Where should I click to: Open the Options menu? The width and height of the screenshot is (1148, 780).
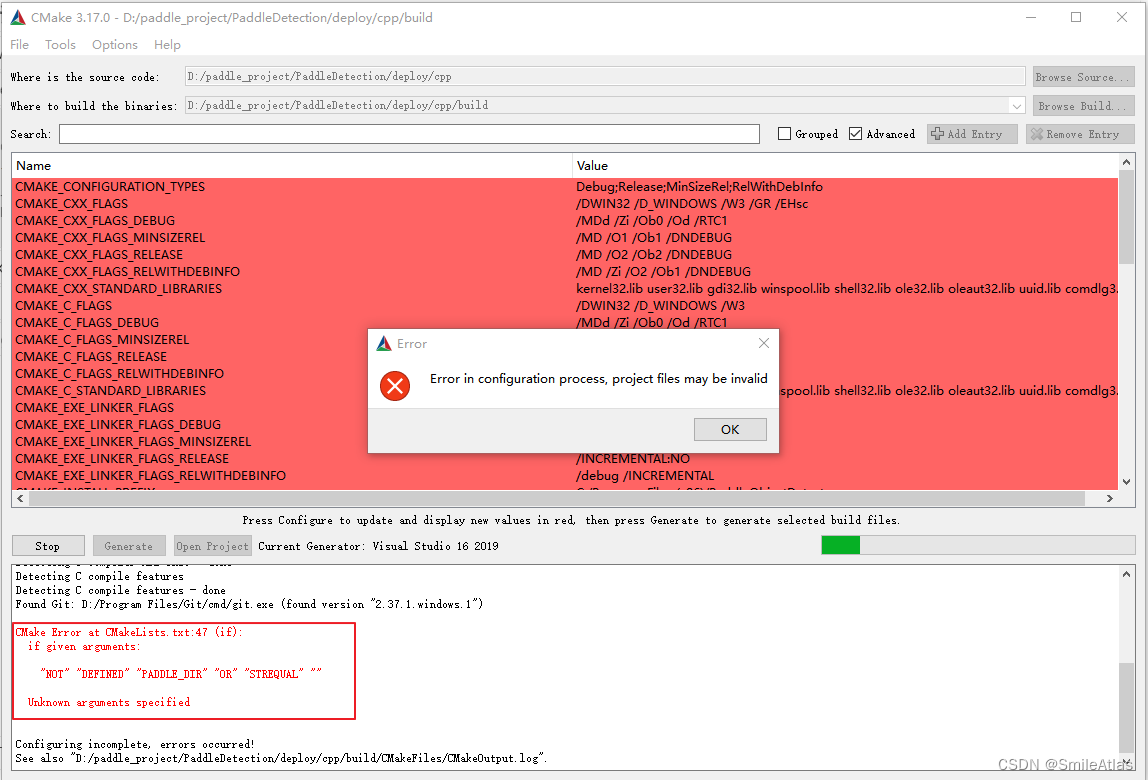[x=115, y=45]
